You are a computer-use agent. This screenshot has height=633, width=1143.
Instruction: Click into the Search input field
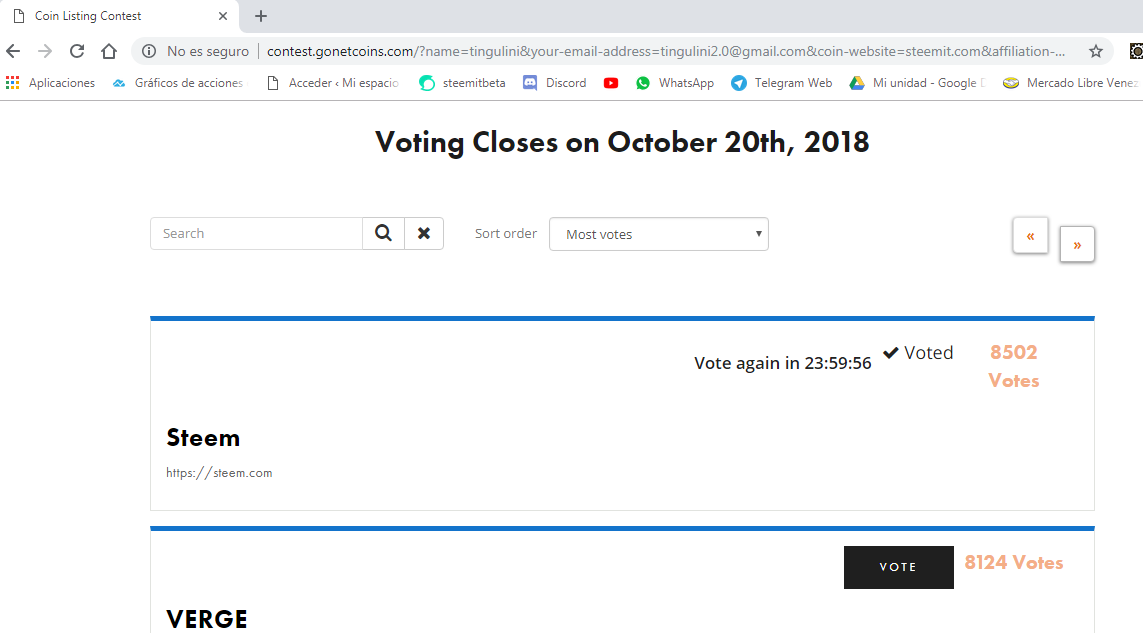pyautogui.click(x=256, y=233)
